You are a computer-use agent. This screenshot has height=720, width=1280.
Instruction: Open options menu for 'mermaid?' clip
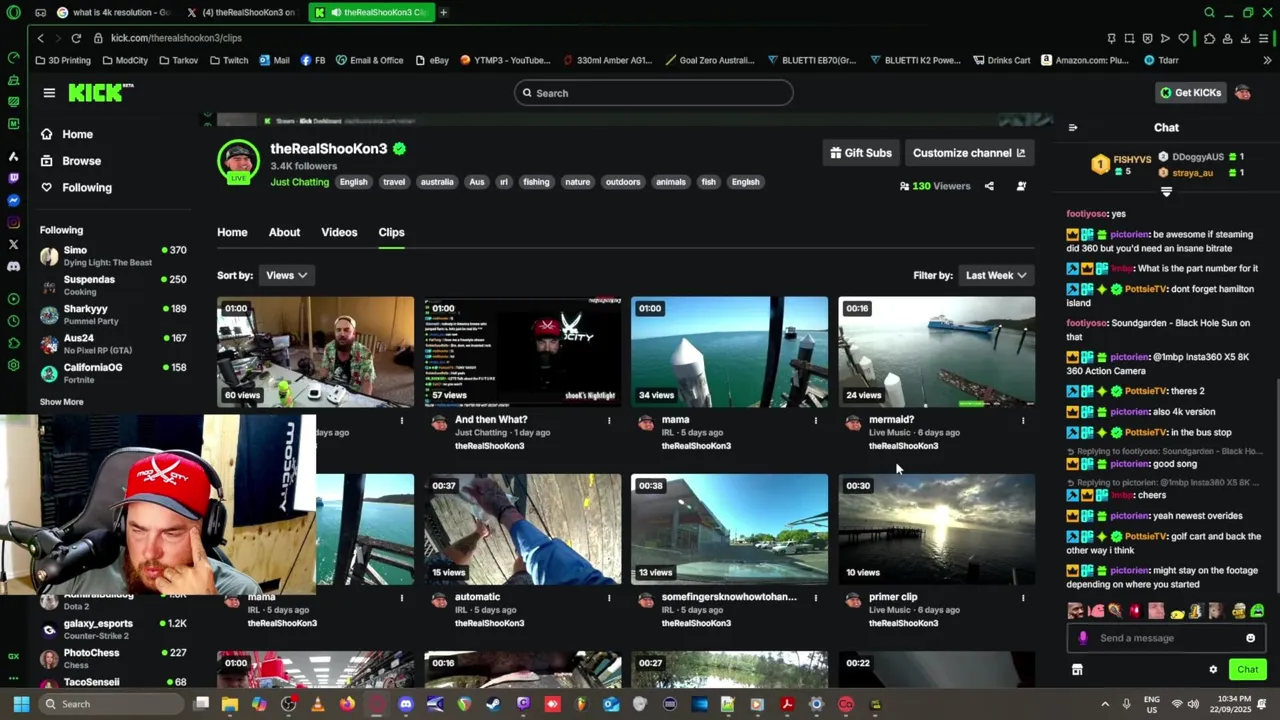coord(1023,420)
